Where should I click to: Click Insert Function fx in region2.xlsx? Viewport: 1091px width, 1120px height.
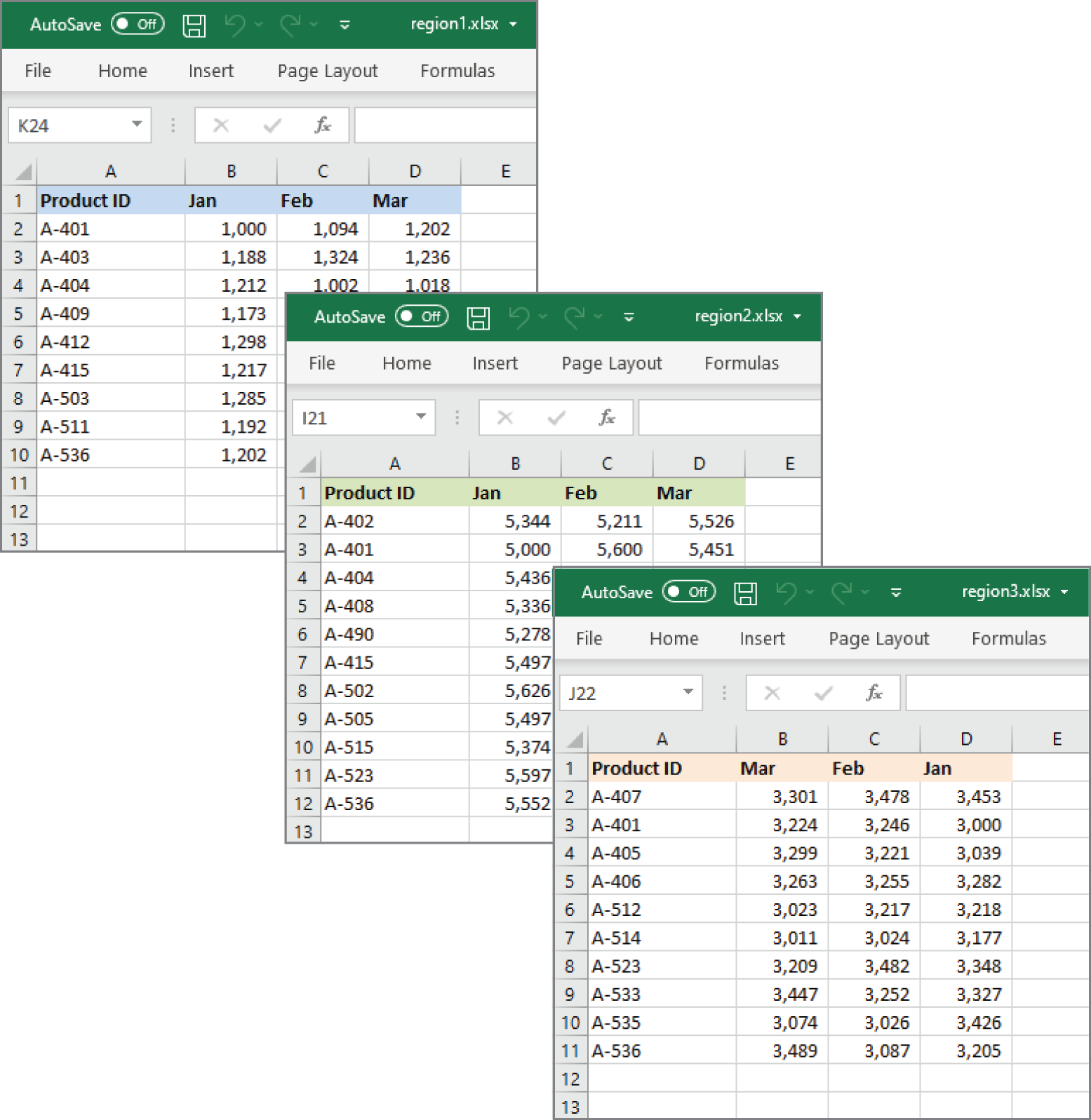pos(606,418)
